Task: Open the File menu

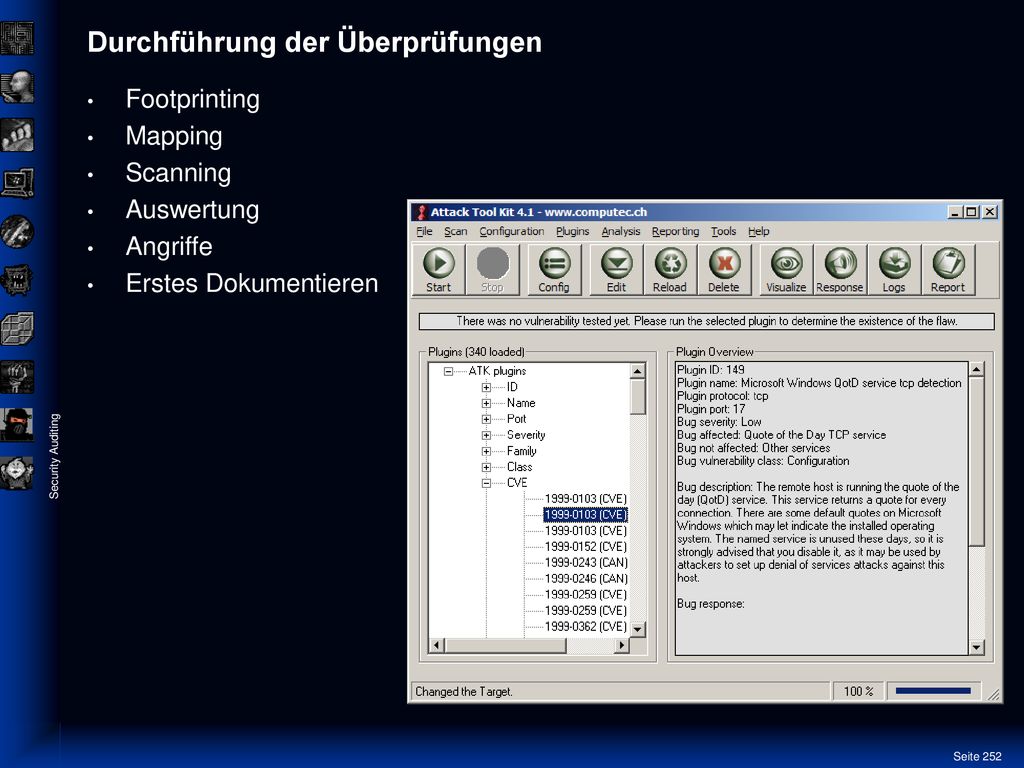Action: tap(424, 231)
